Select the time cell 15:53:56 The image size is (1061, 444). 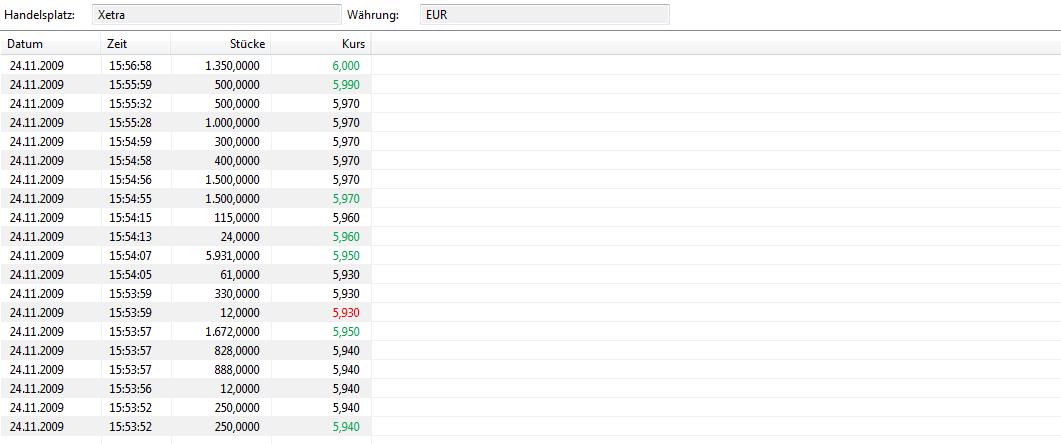(130, 388)
